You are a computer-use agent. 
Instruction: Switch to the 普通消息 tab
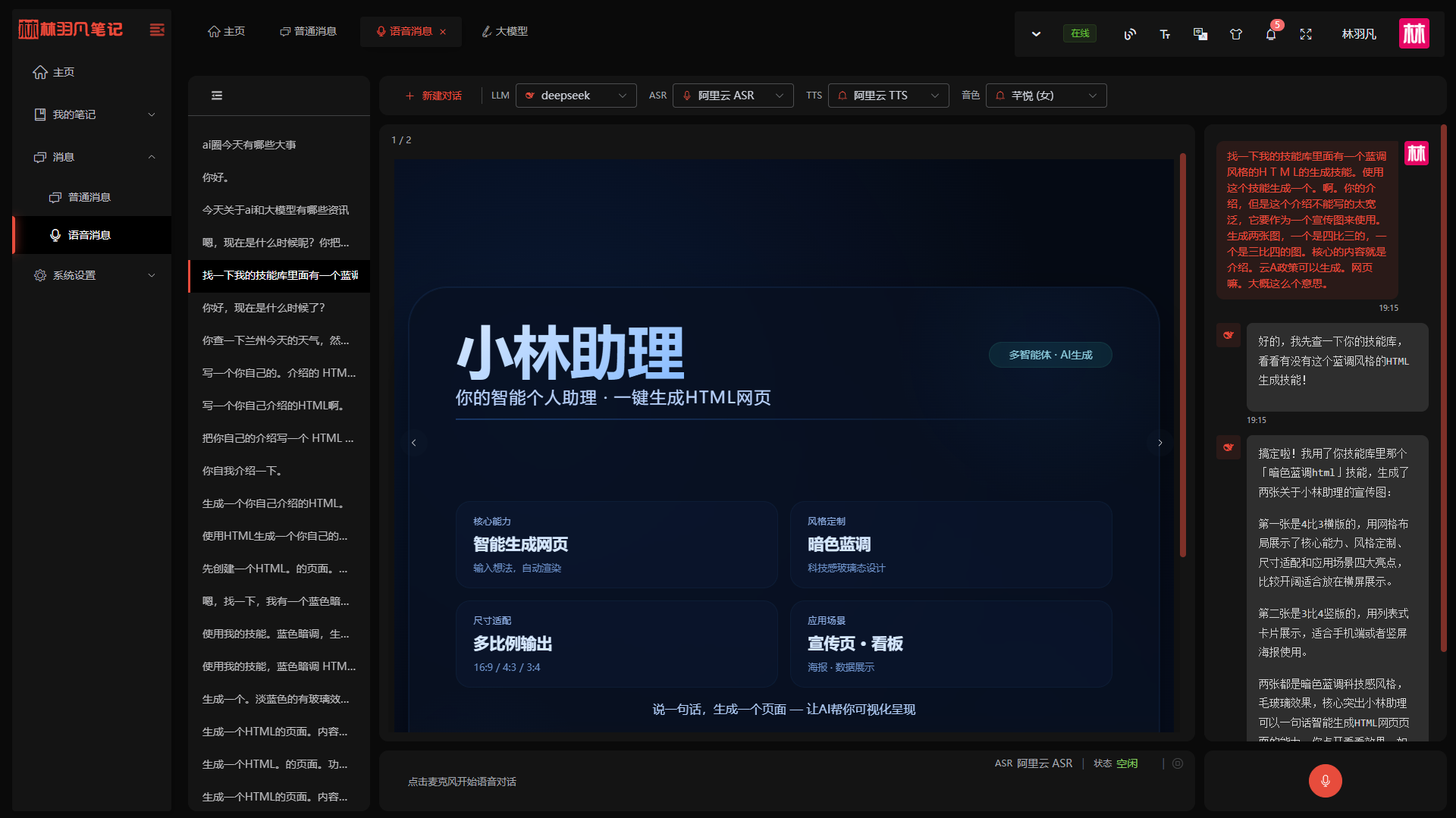(x=308, y=31)
